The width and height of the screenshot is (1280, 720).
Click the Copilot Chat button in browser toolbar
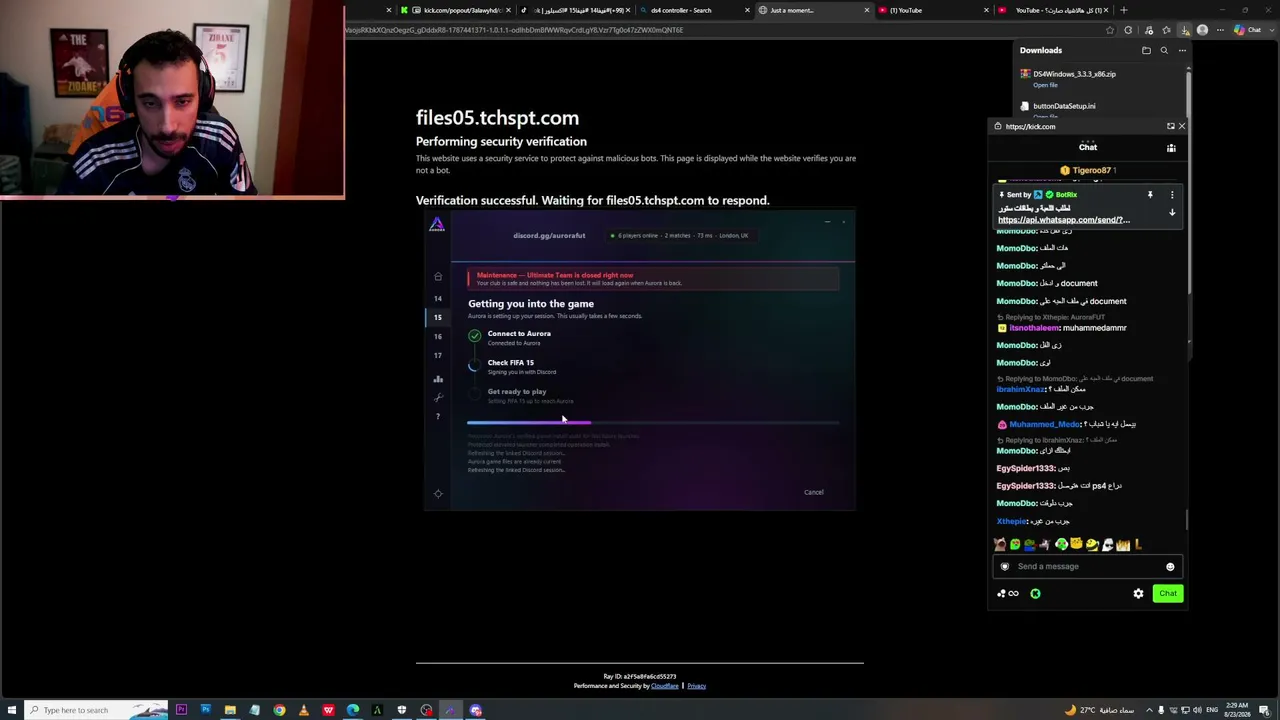pyautogui.click(x=1247, y=30)
